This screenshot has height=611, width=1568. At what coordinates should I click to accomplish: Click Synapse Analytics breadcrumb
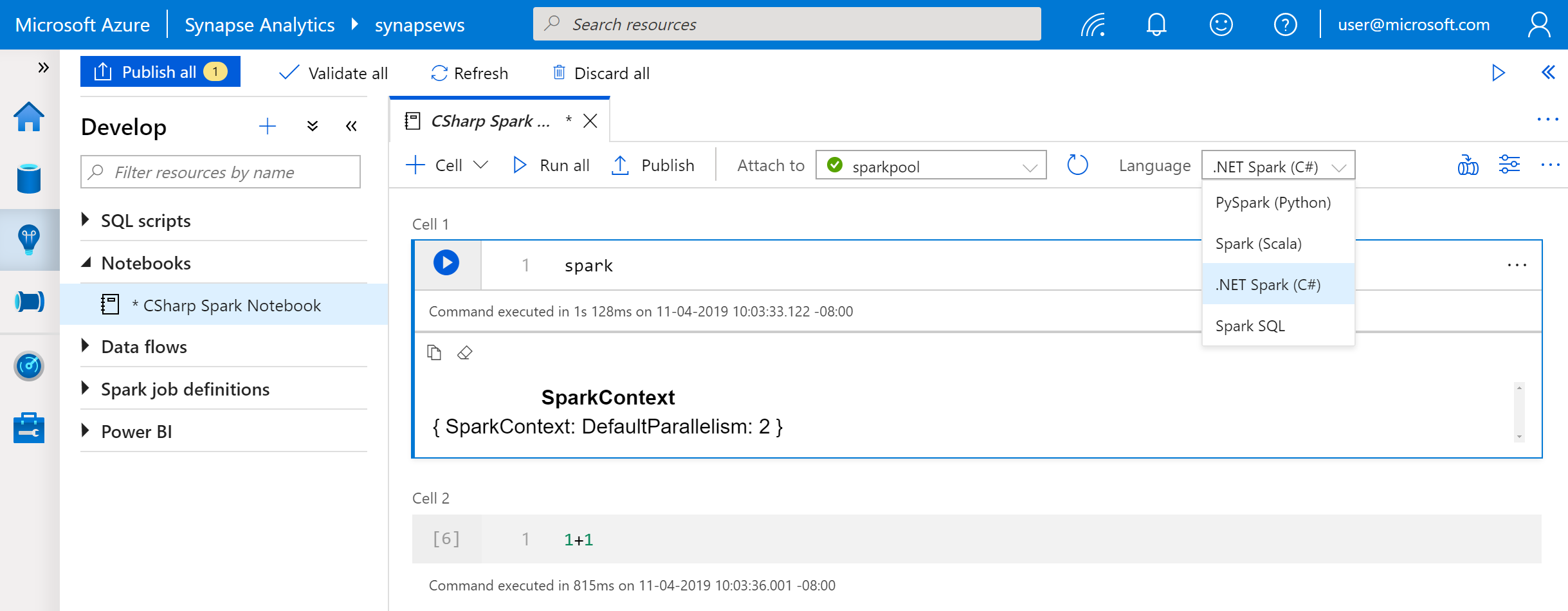259,25
